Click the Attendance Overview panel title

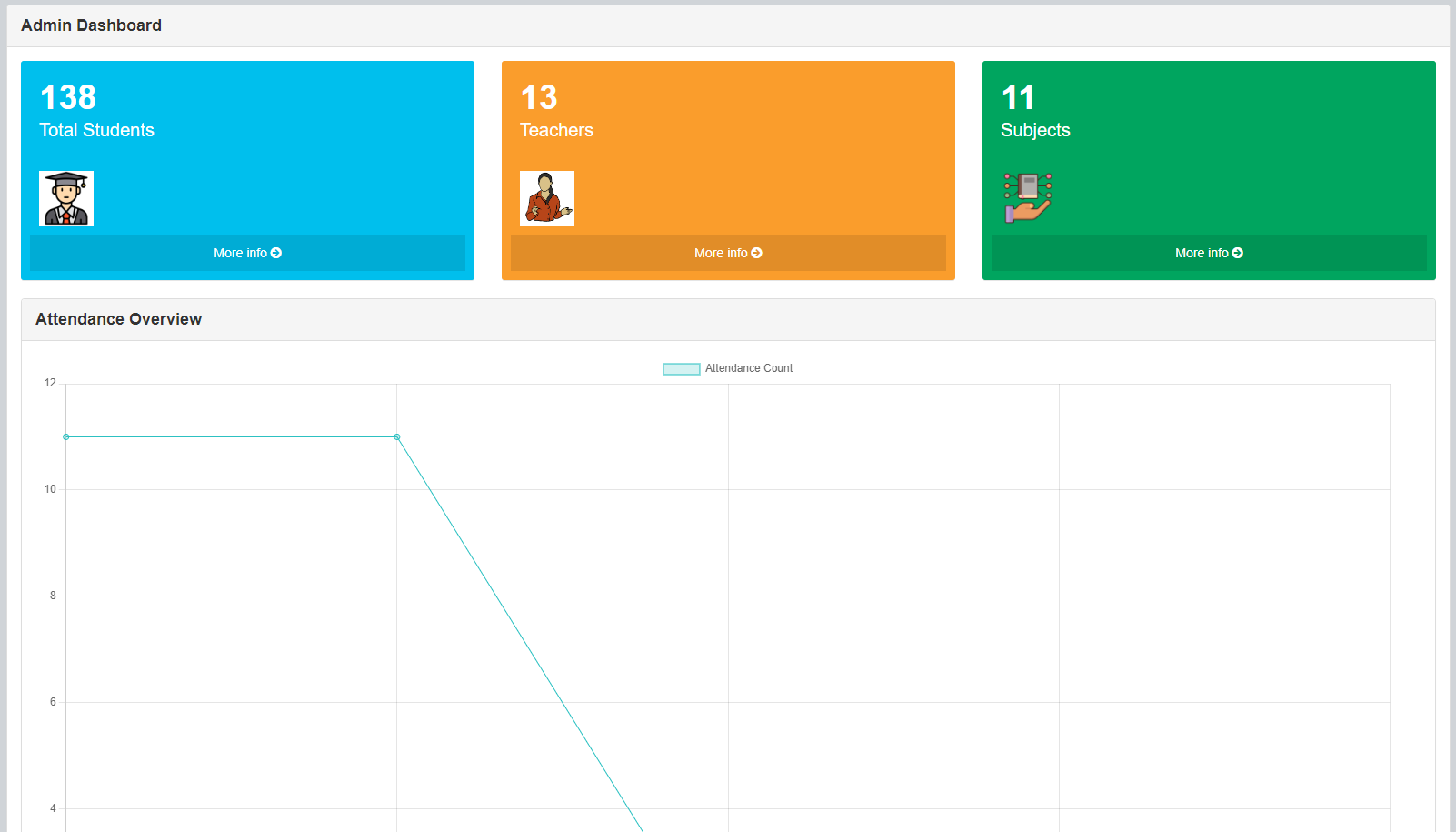[x=118, y=319]
